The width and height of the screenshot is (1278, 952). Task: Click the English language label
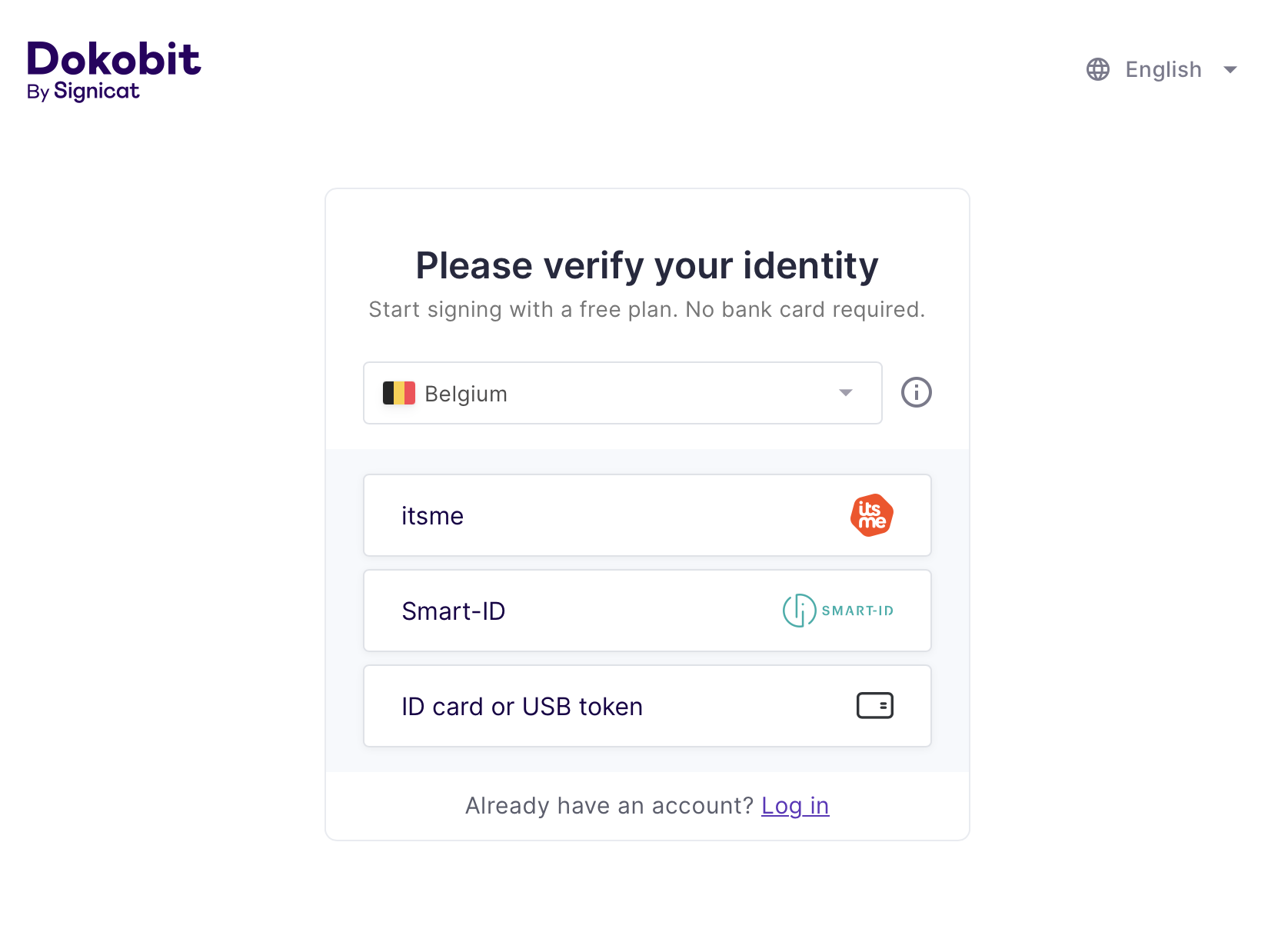(1163, 69)
